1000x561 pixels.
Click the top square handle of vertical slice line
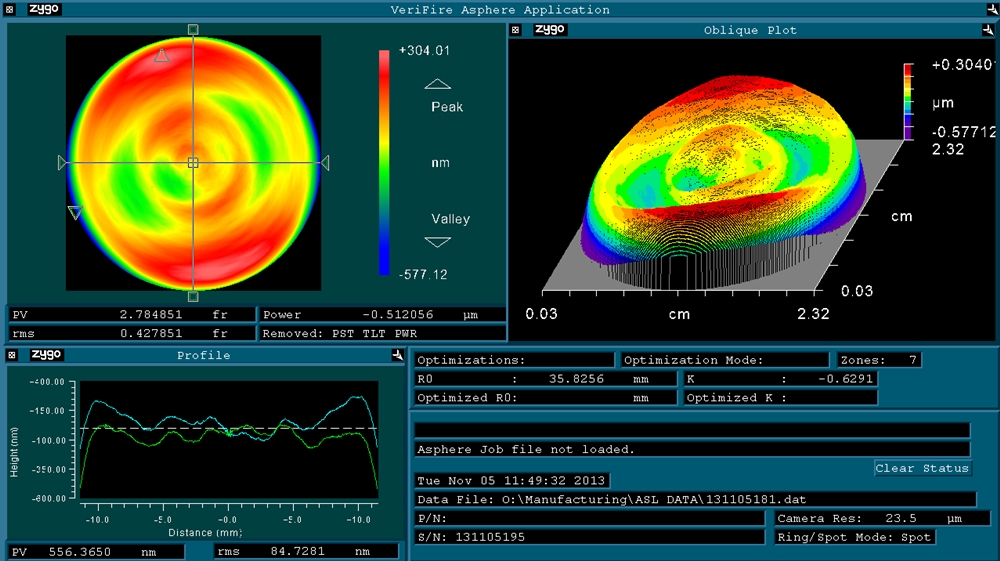tap(193, 29)
